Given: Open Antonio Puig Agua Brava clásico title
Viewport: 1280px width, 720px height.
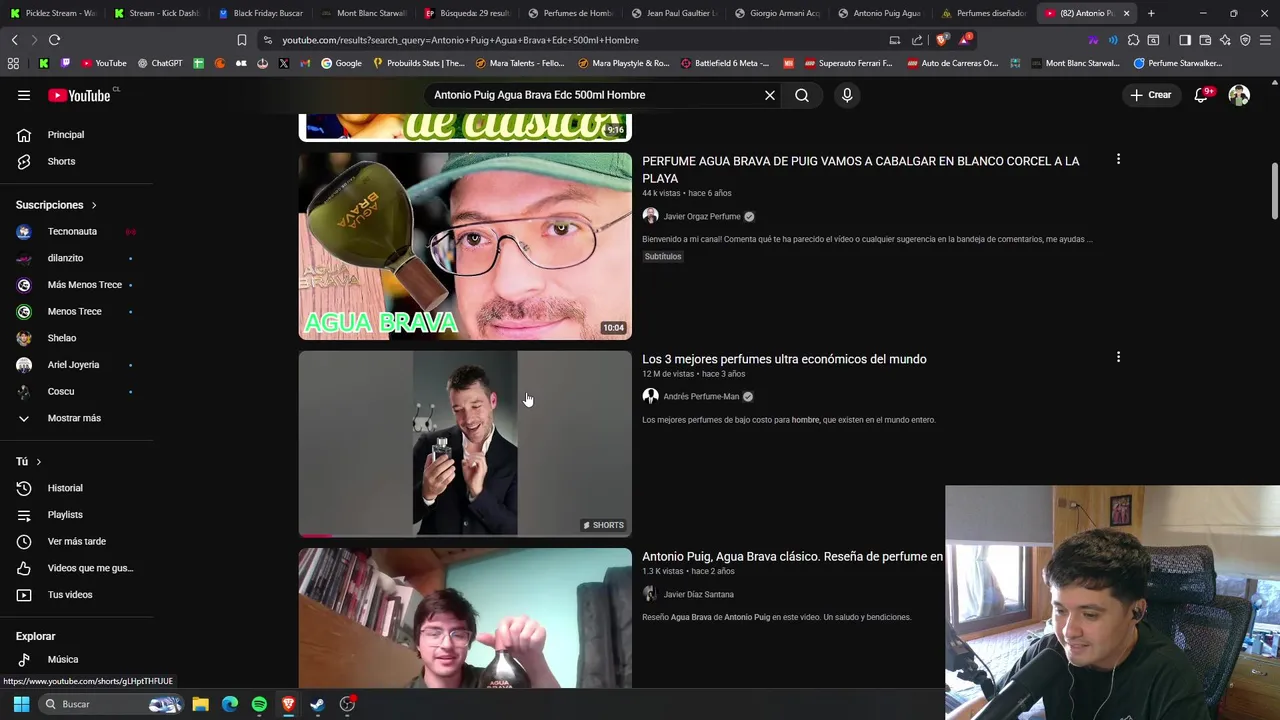Looking at the screenshot, I should [x=792, y=556].
